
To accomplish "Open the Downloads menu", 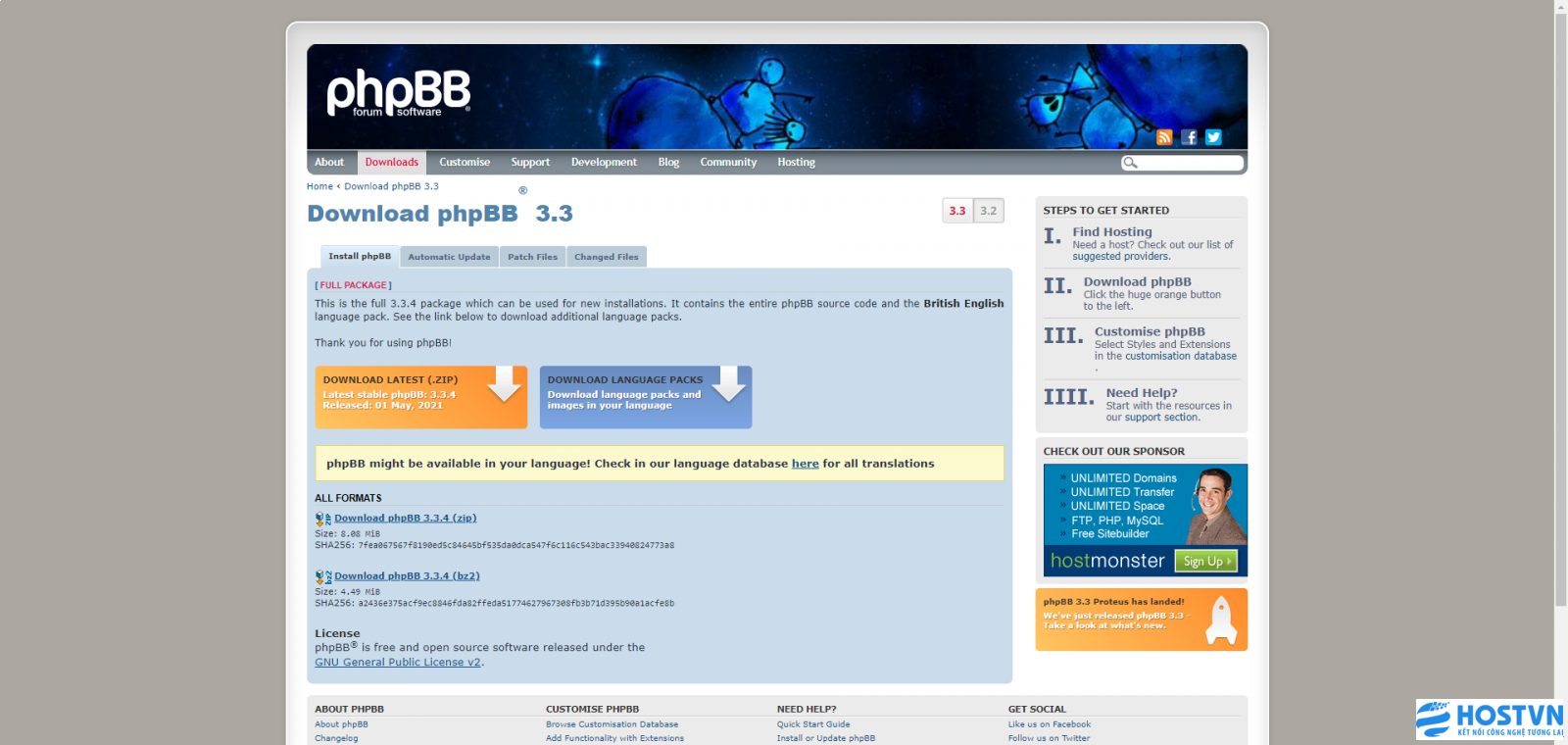I will click(x=392, y=163).
